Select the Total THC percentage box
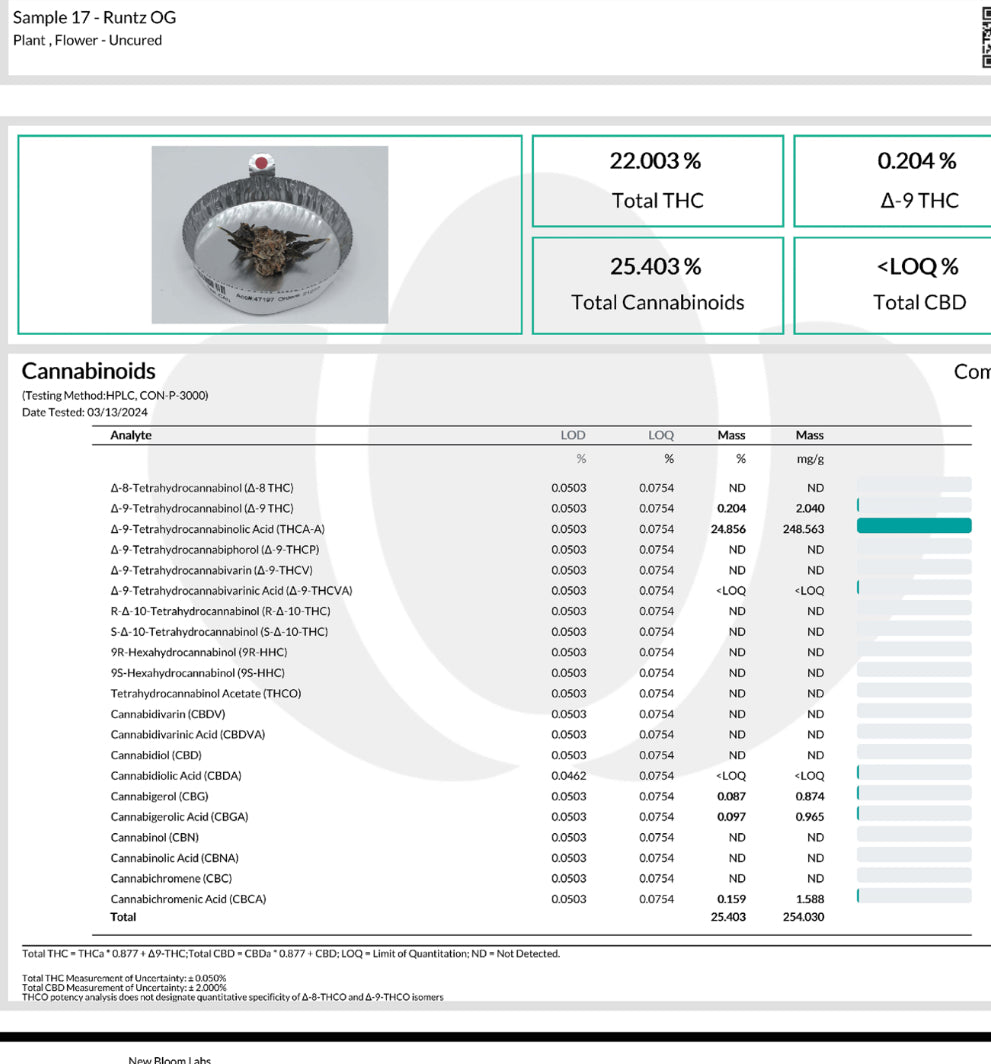This screenshot has height=1064, width=991. 657,180
